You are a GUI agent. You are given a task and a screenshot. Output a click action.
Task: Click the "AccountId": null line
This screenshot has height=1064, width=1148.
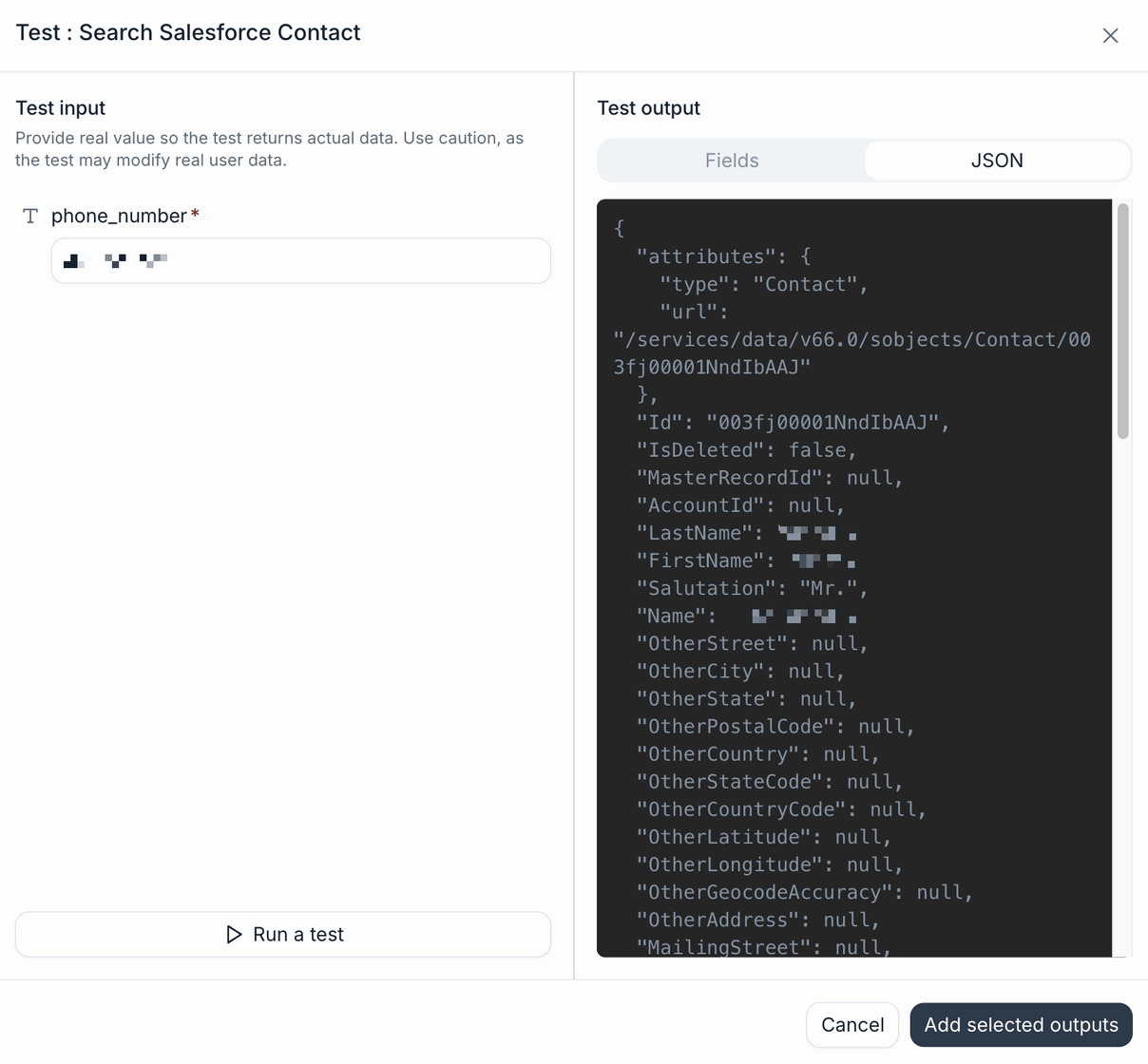[740, 505]
